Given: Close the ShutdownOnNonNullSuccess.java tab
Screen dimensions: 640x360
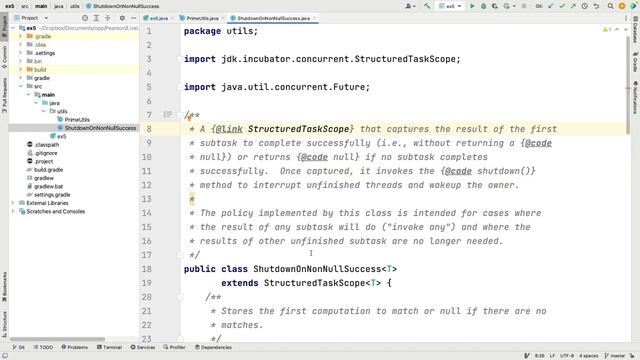Looking at the screenshot, I should [314, 18].
